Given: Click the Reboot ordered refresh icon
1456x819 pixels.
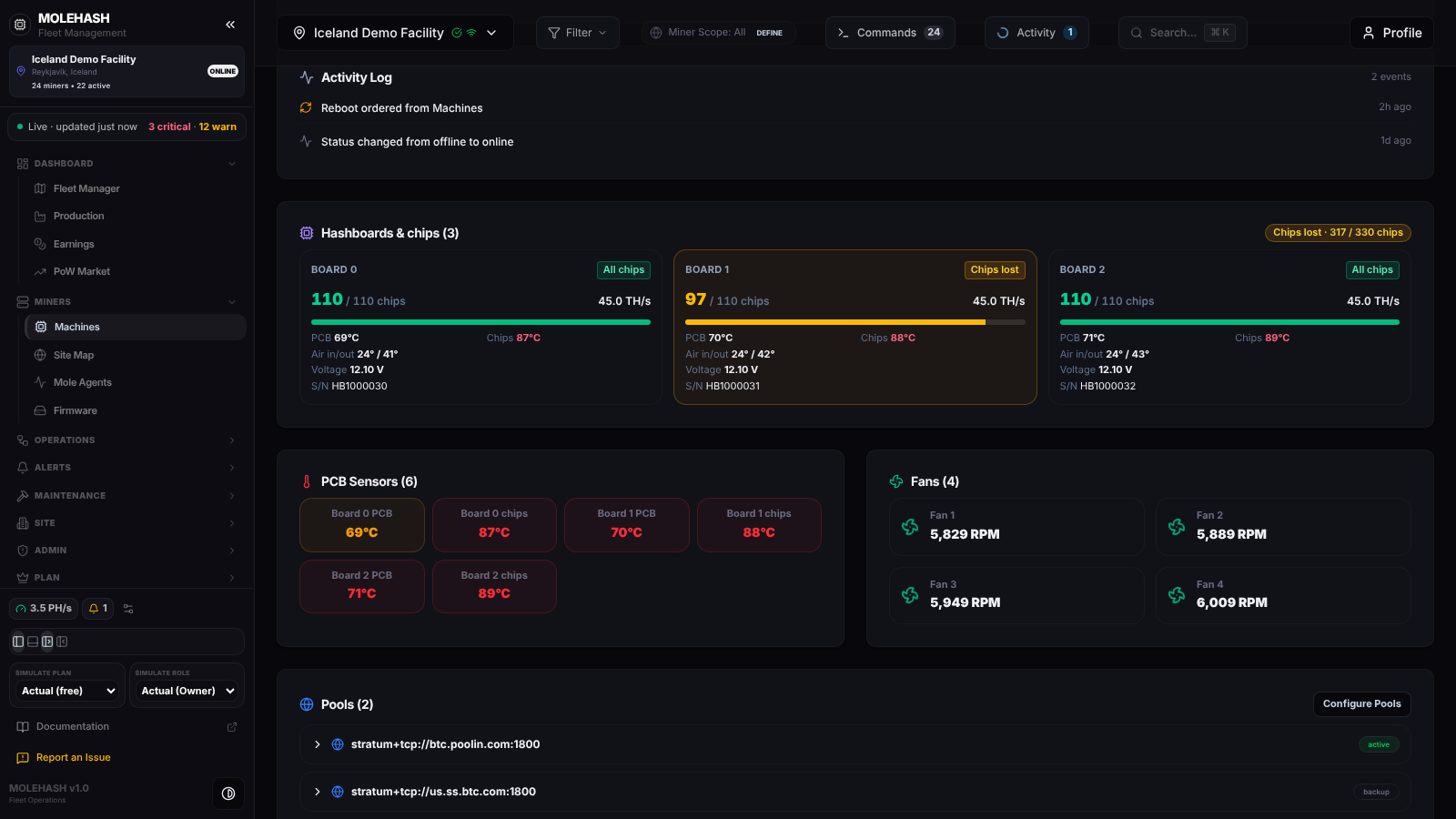Looking at the screenshot, I should pos(306,108).
